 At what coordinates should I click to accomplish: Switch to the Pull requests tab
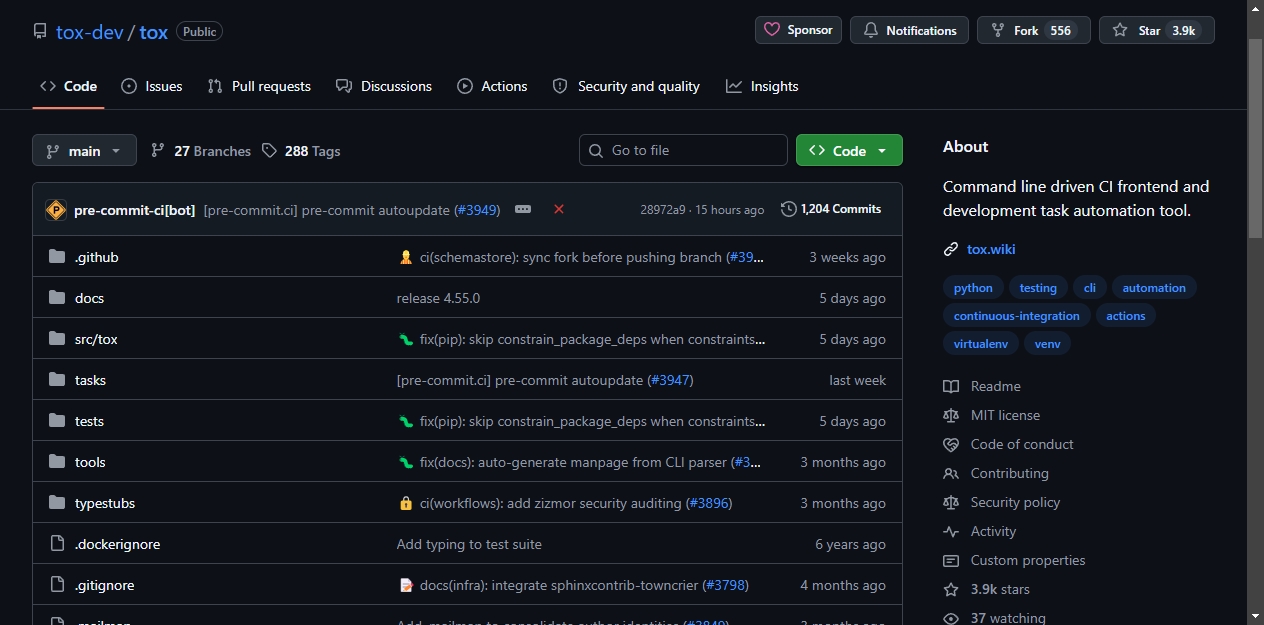(x=259, y=86)
